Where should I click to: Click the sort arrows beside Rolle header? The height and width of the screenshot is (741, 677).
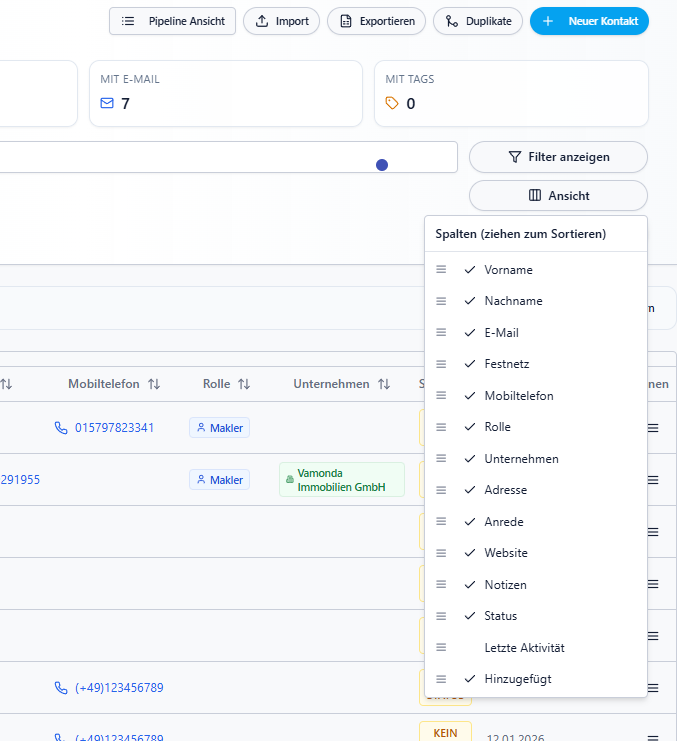point(244,384)
